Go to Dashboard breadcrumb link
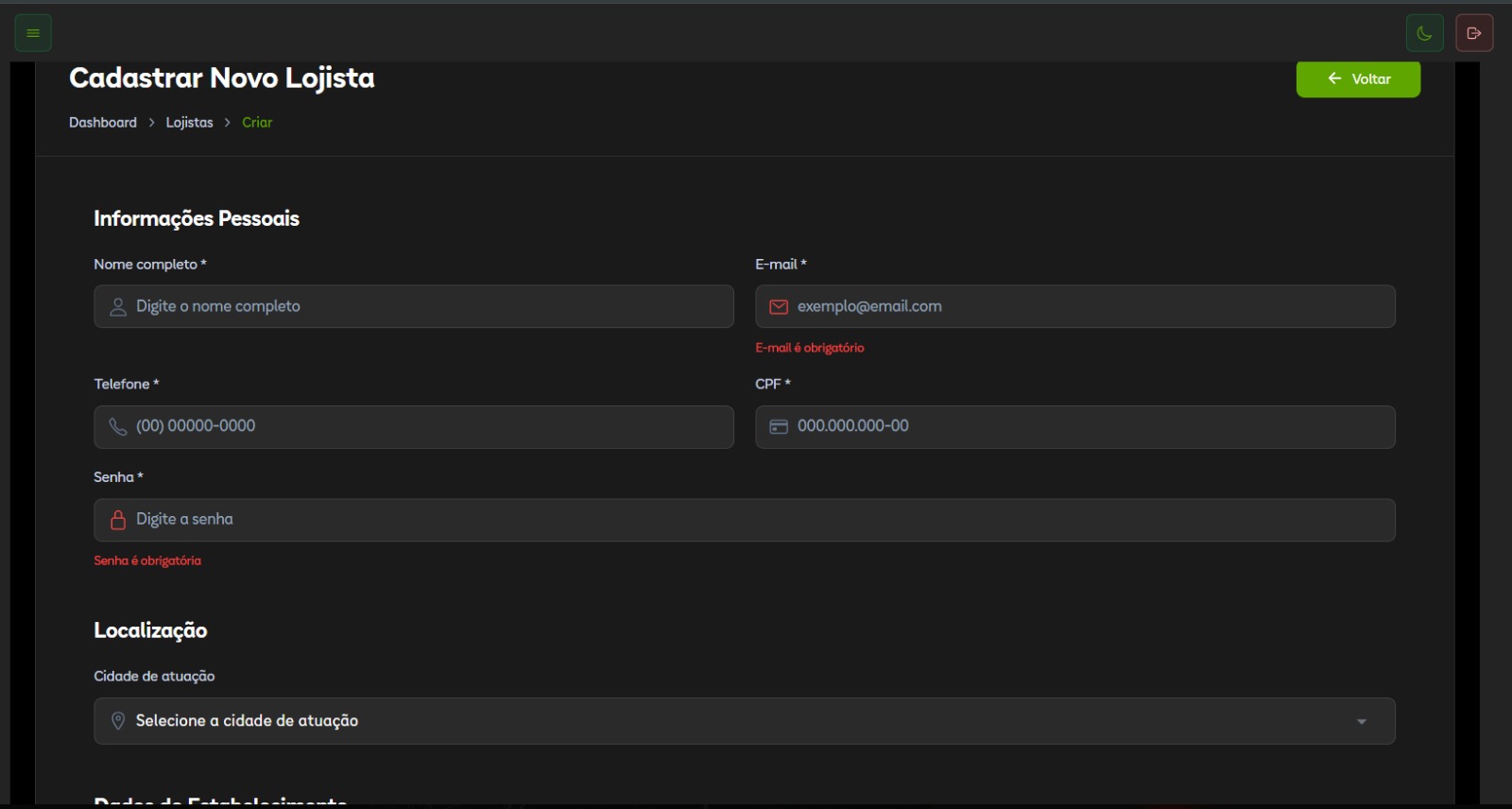Viewport: 1512px width, 809px height. [103, 123]
